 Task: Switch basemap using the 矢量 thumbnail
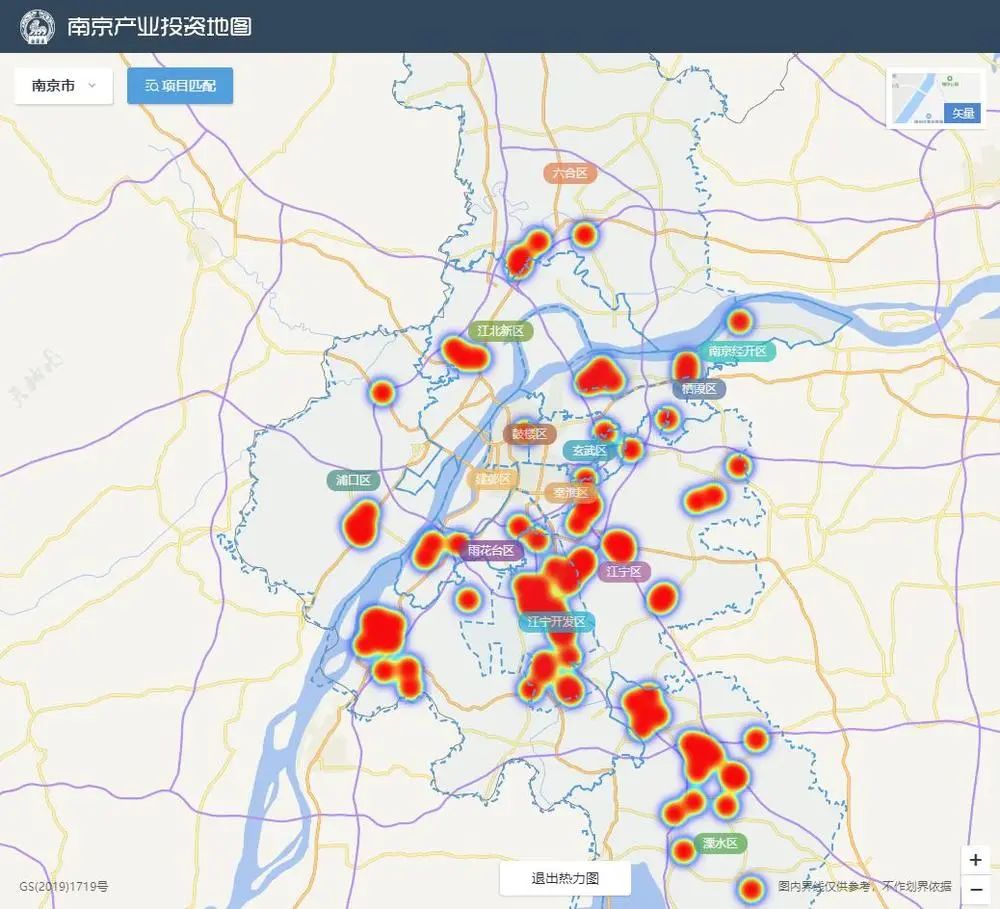tap(936, 98)
